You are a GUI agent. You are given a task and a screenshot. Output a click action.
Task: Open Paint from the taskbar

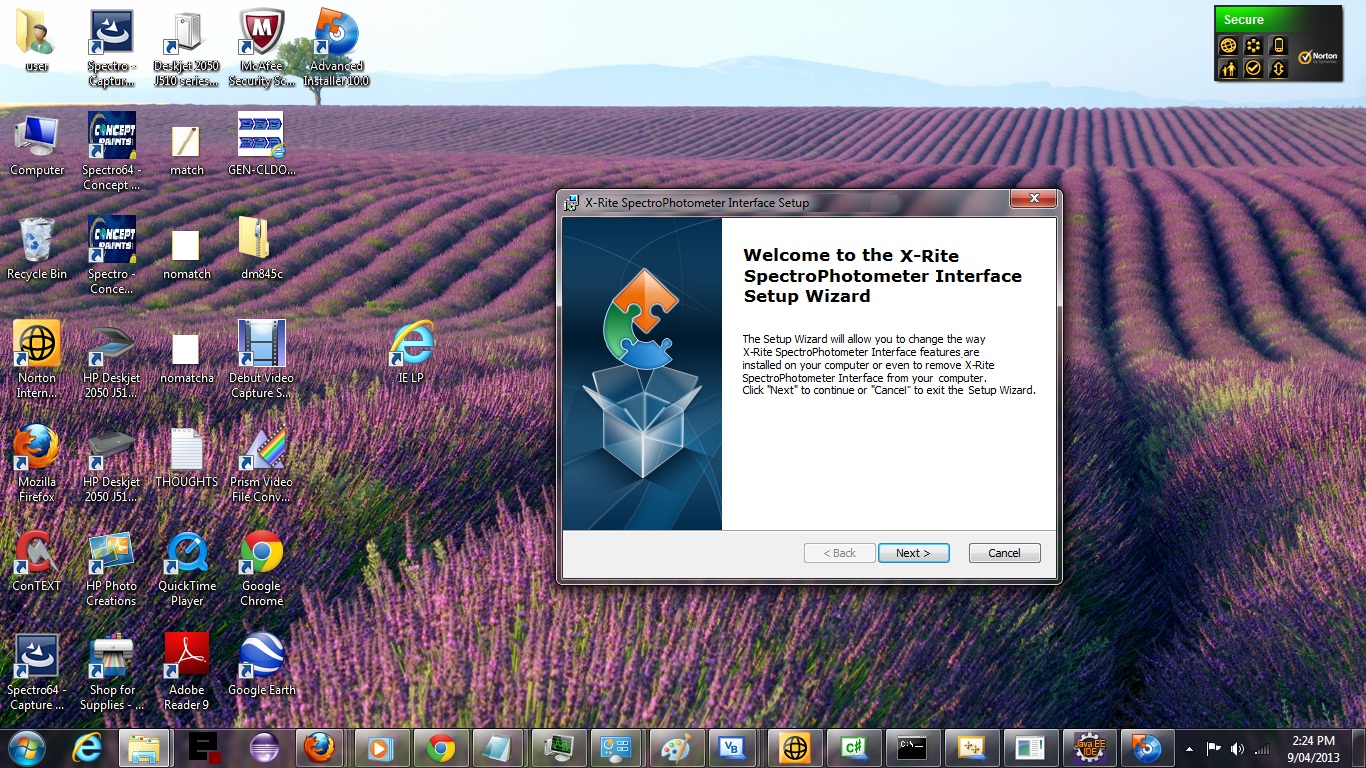point(676,747)
